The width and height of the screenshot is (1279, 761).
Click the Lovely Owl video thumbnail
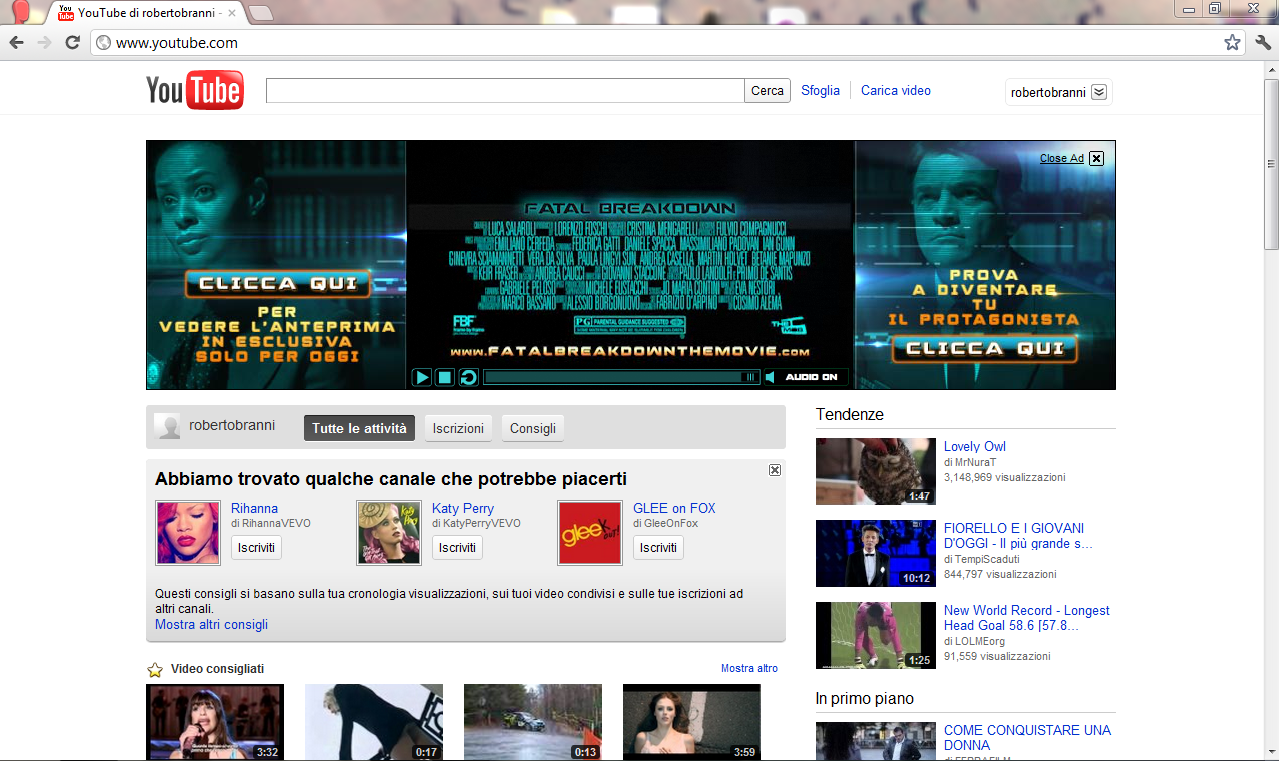click(875, 471)
